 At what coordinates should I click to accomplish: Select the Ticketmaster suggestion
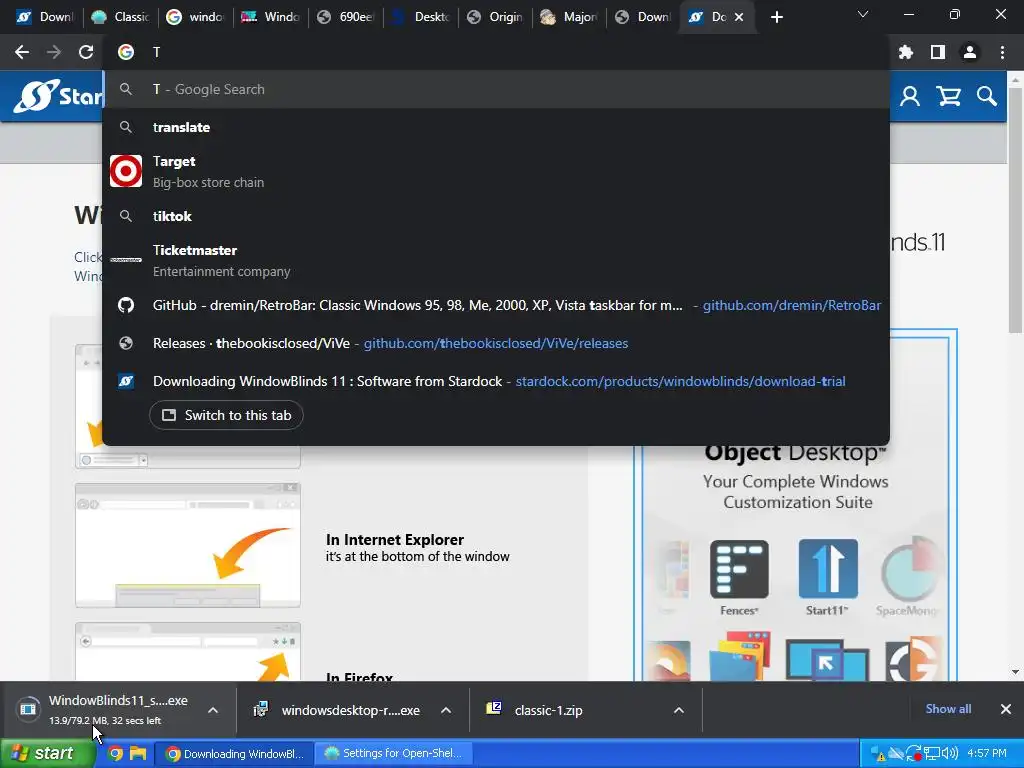click(x=496, y=260)
